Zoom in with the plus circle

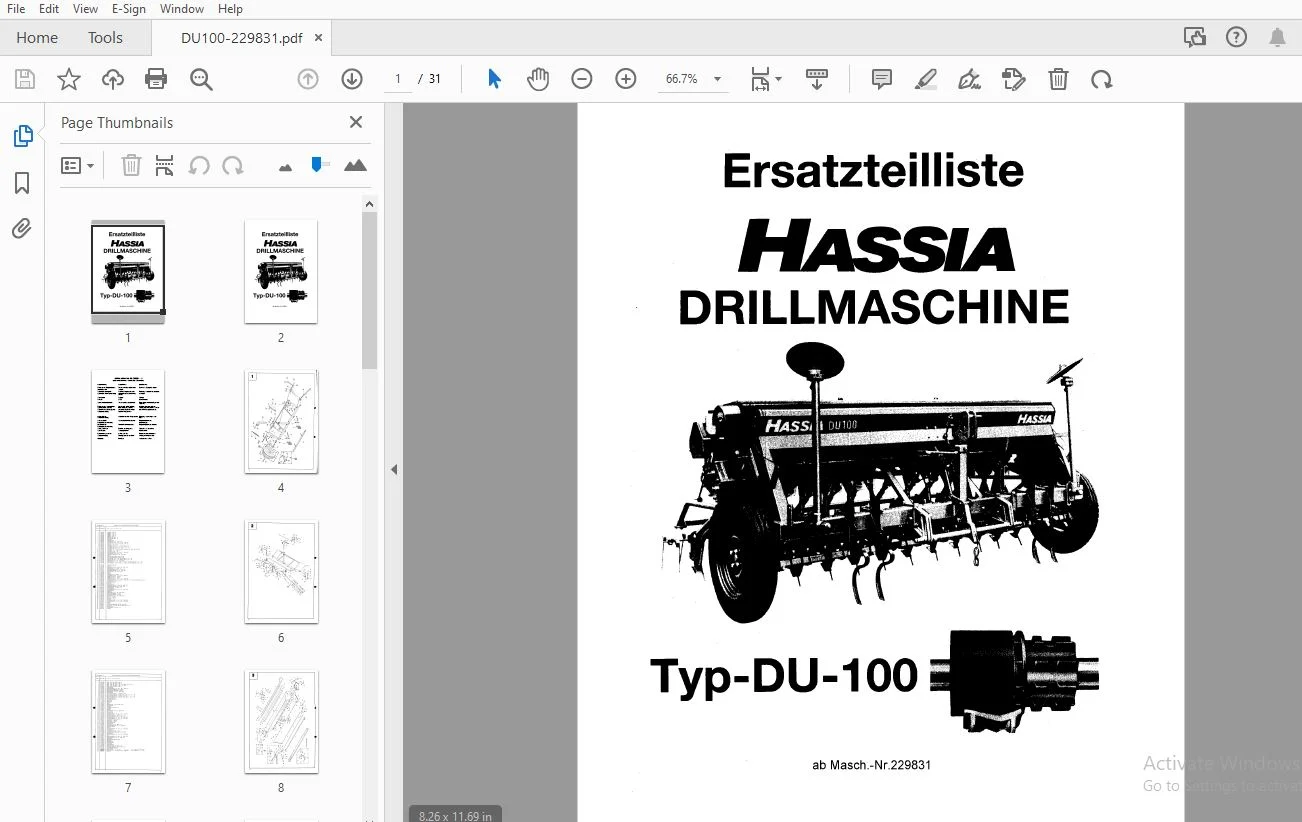point(626,79)
